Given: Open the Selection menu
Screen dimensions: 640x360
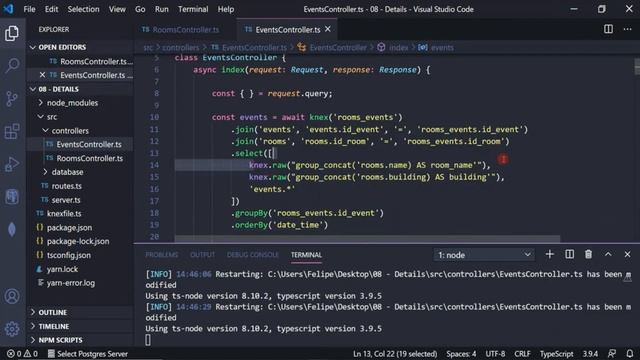Looking at the screenshot, I should [83, 9].
